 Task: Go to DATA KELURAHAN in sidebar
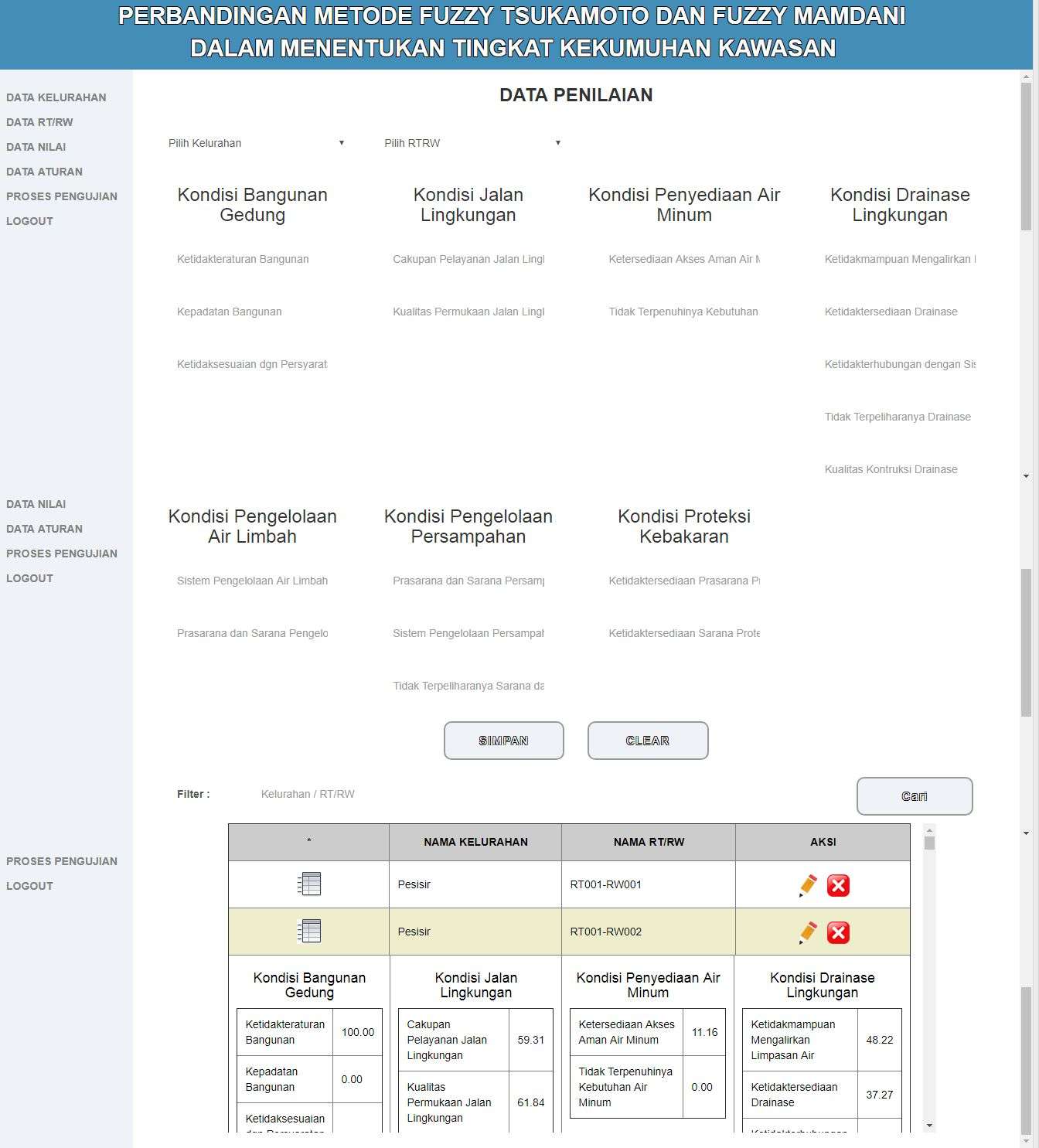point(56,97)
